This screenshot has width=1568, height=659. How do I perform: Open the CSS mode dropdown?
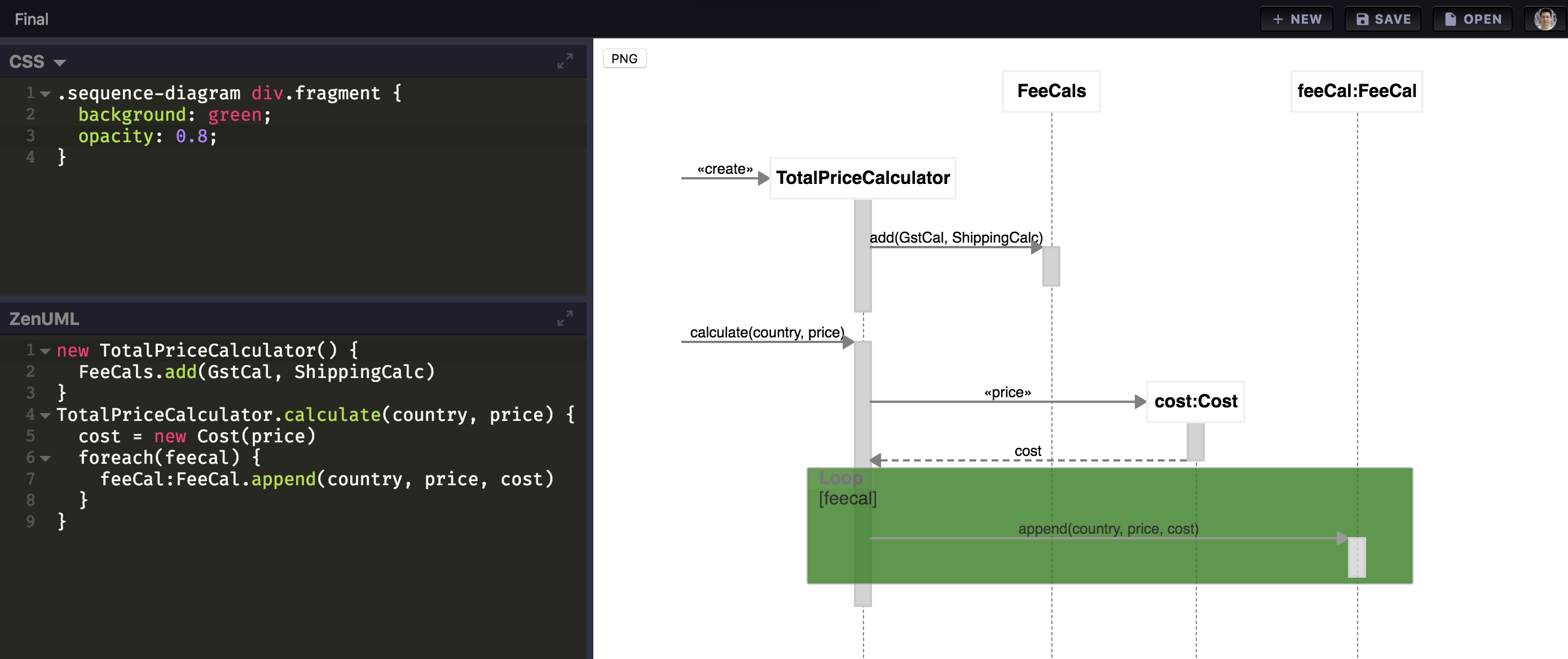pyautogui.click(x=60, y=62)
